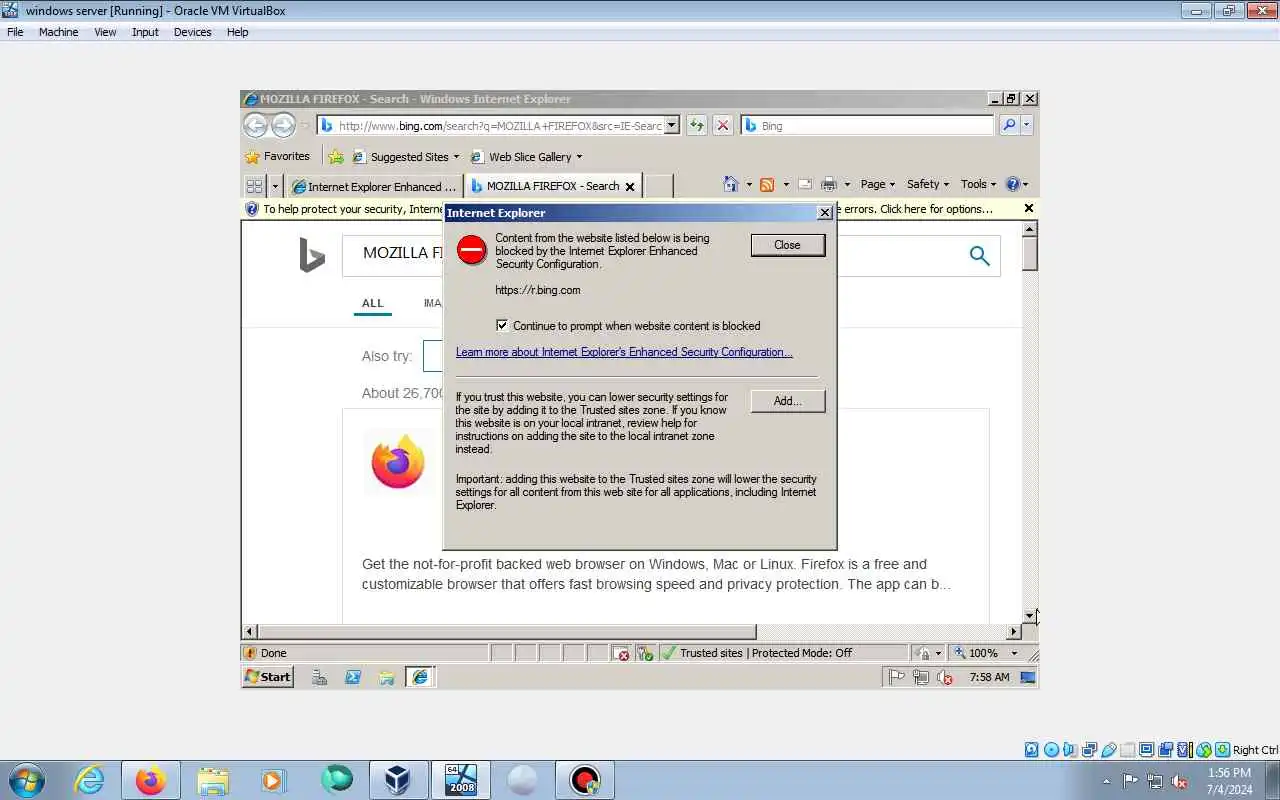The height and width of the screenshot is (800, 1280).
Task: Click Close button in the dialog
Action: pos(787,245)
